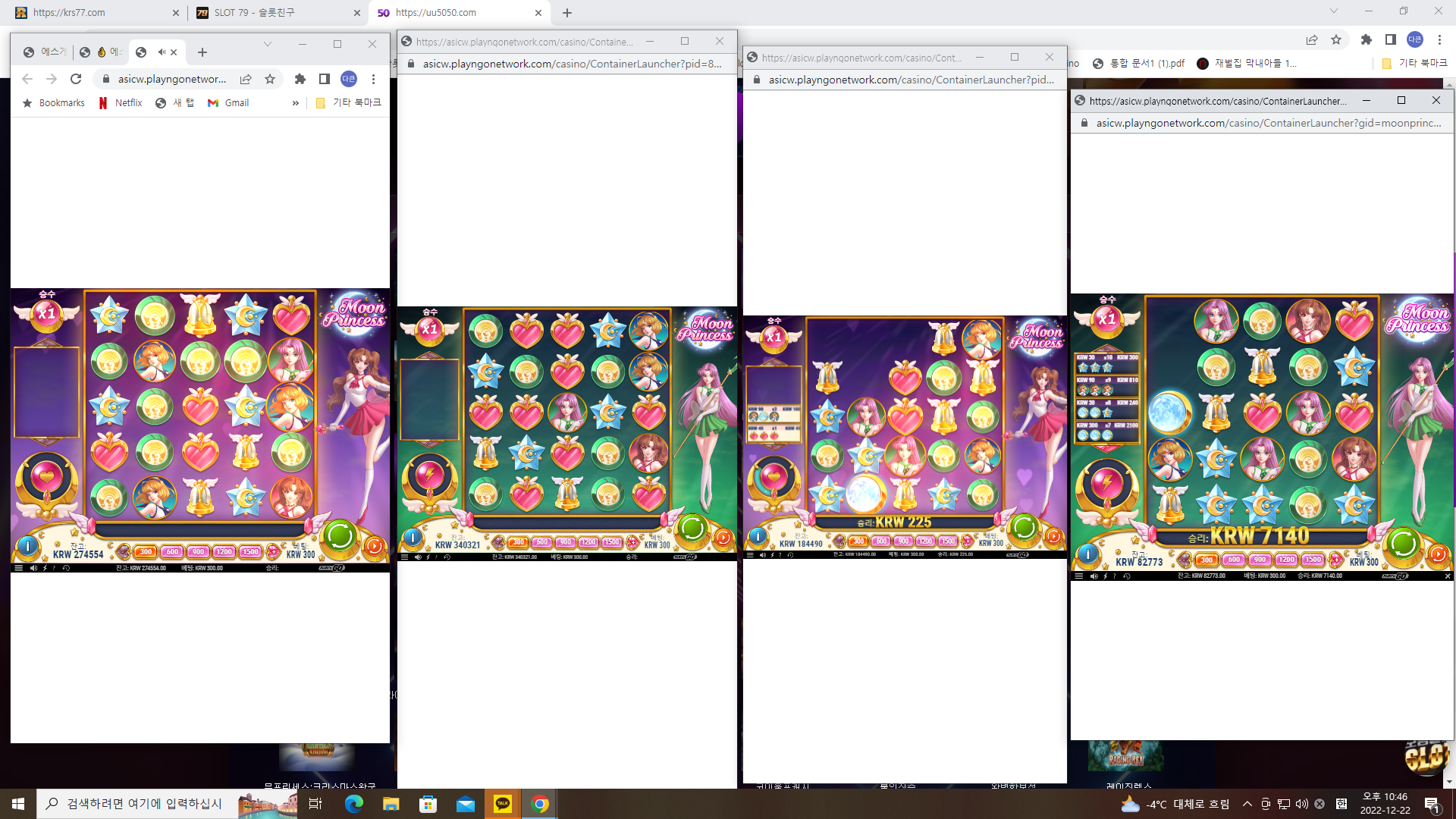Open help in the KRW 274554 game
Viewport: 1456px width, 819px height.
[x=55, y=568]
